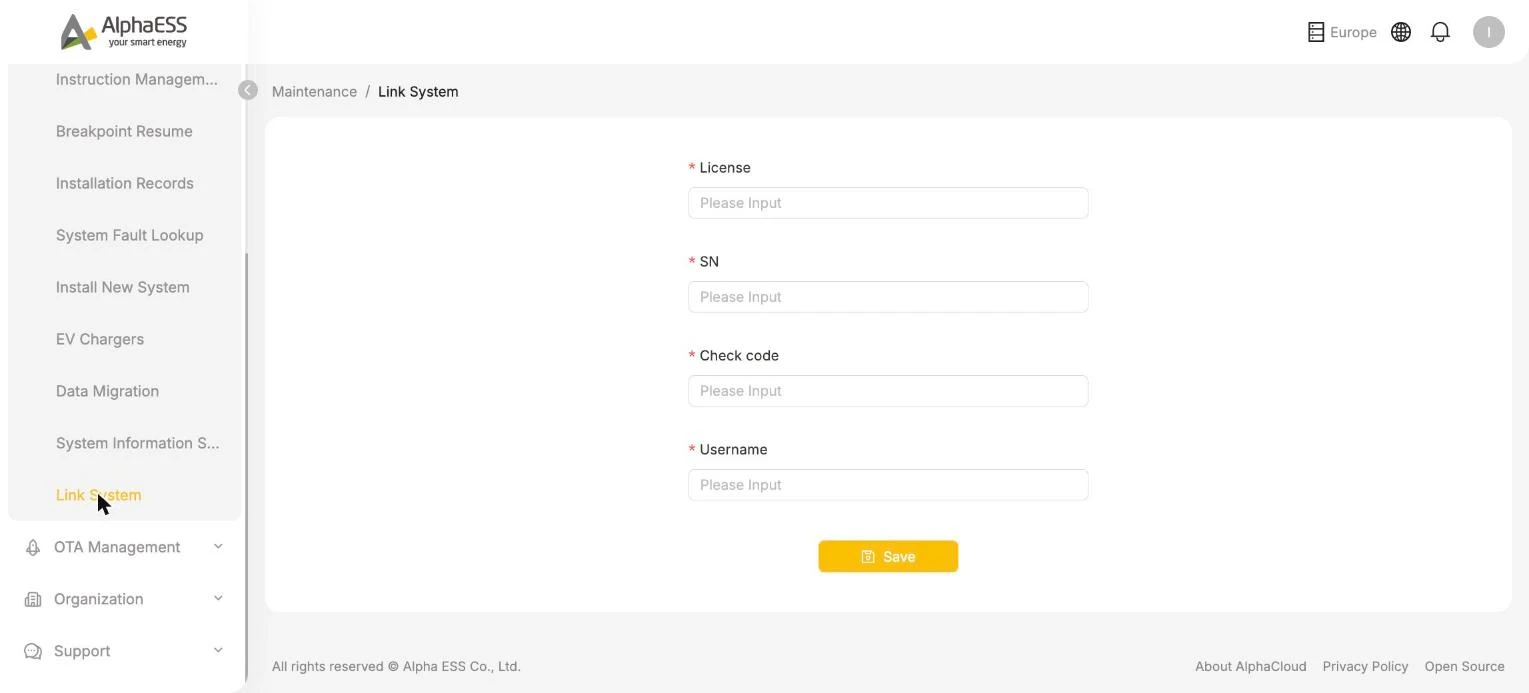Click the Support chat icon

pyautogui.click(x=33, y=651)
